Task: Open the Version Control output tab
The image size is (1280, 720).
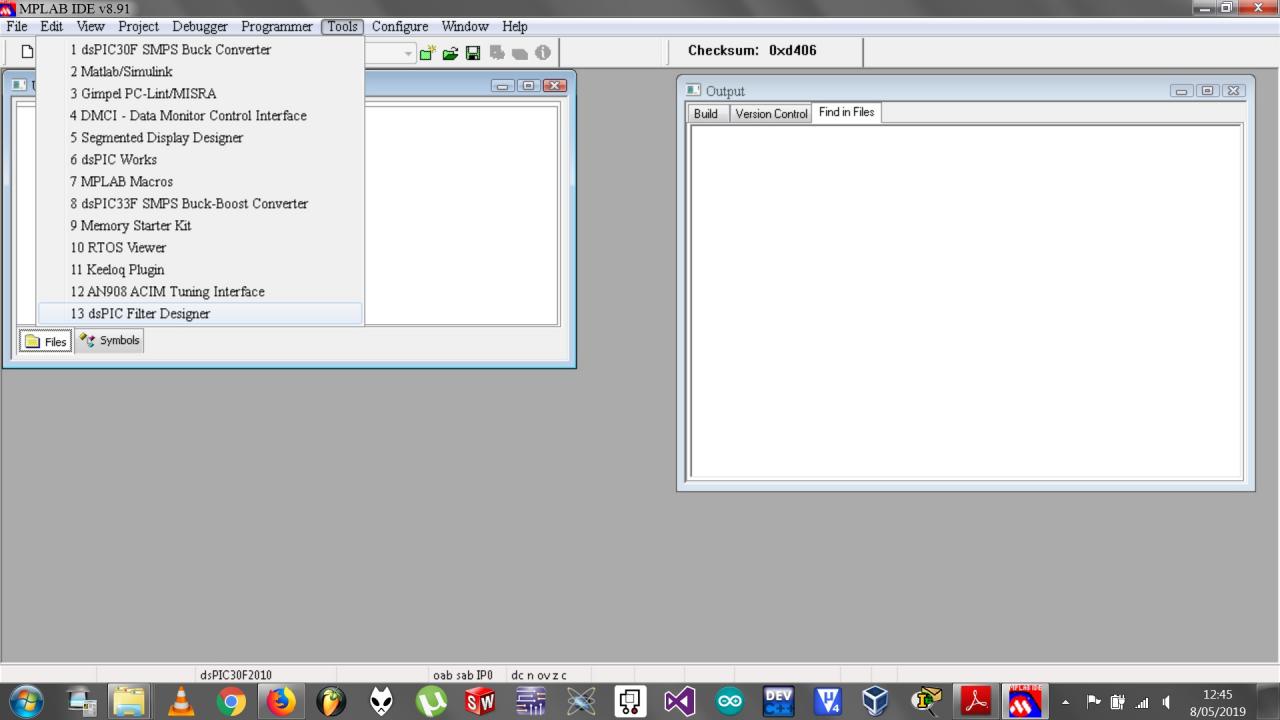Action: click(771, 114)
